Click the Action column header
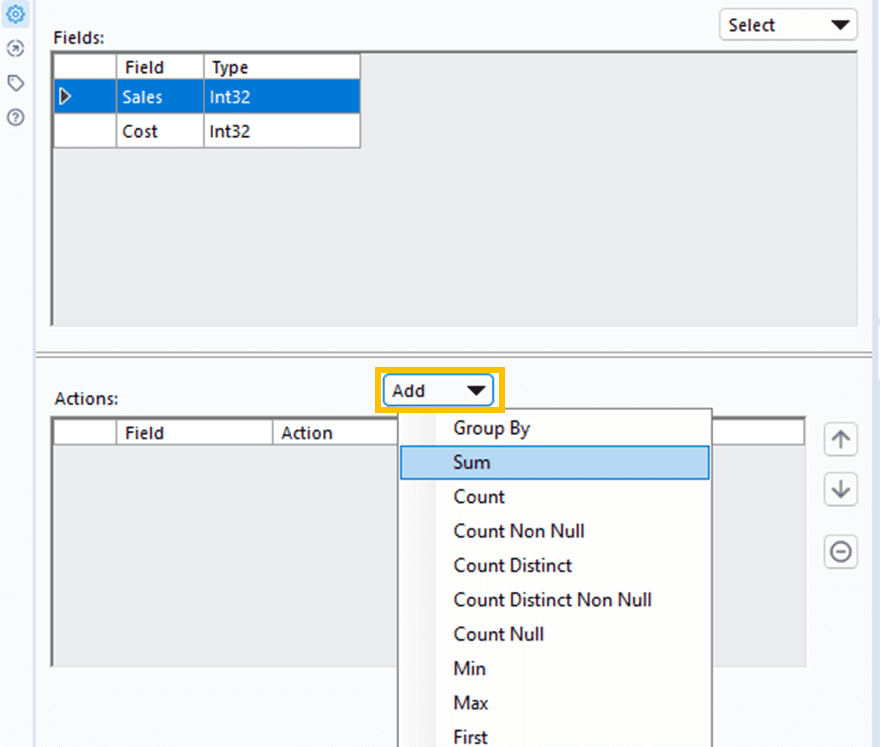Viewport: 880px width, 747px height. coord(306,433)
